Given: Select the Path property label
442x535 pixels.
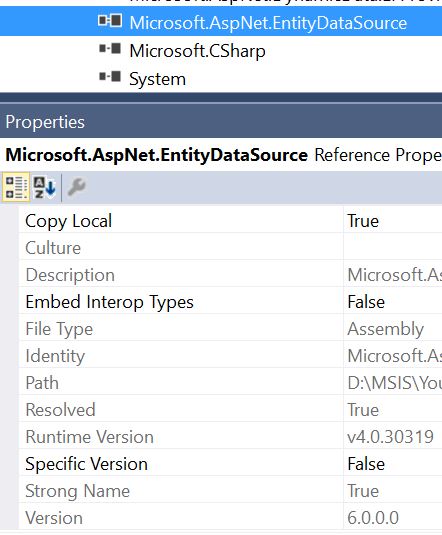Looking at the screenshot, I should pyautogui.click(x=42, y=383).
